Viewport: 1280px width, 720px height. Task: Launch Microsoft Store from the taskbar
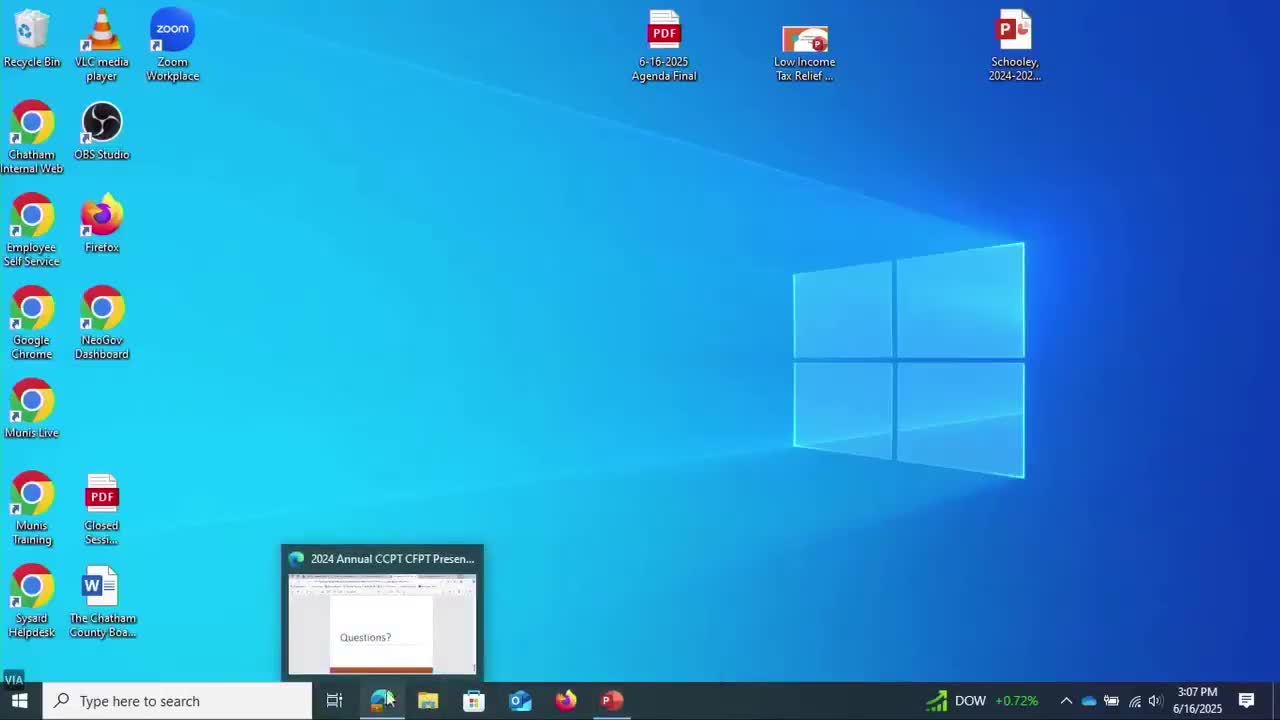tap(474, 701)
